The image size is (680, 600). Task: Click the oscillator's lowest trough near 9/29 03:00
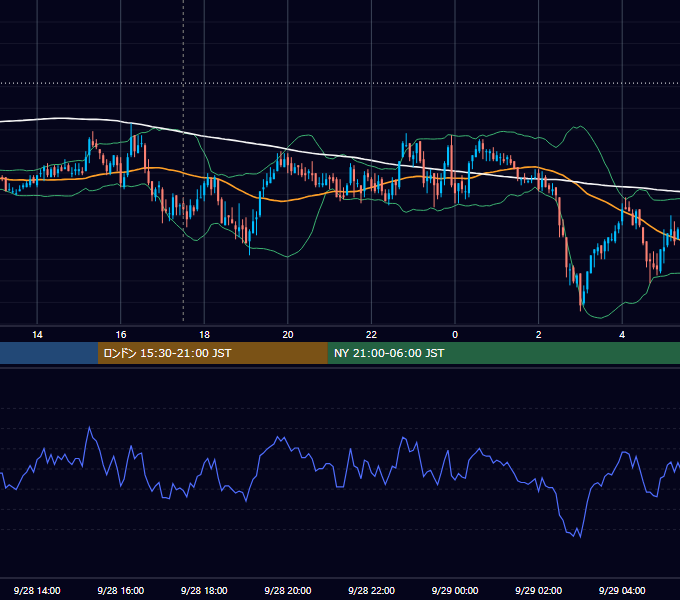(x=580, y=536)
